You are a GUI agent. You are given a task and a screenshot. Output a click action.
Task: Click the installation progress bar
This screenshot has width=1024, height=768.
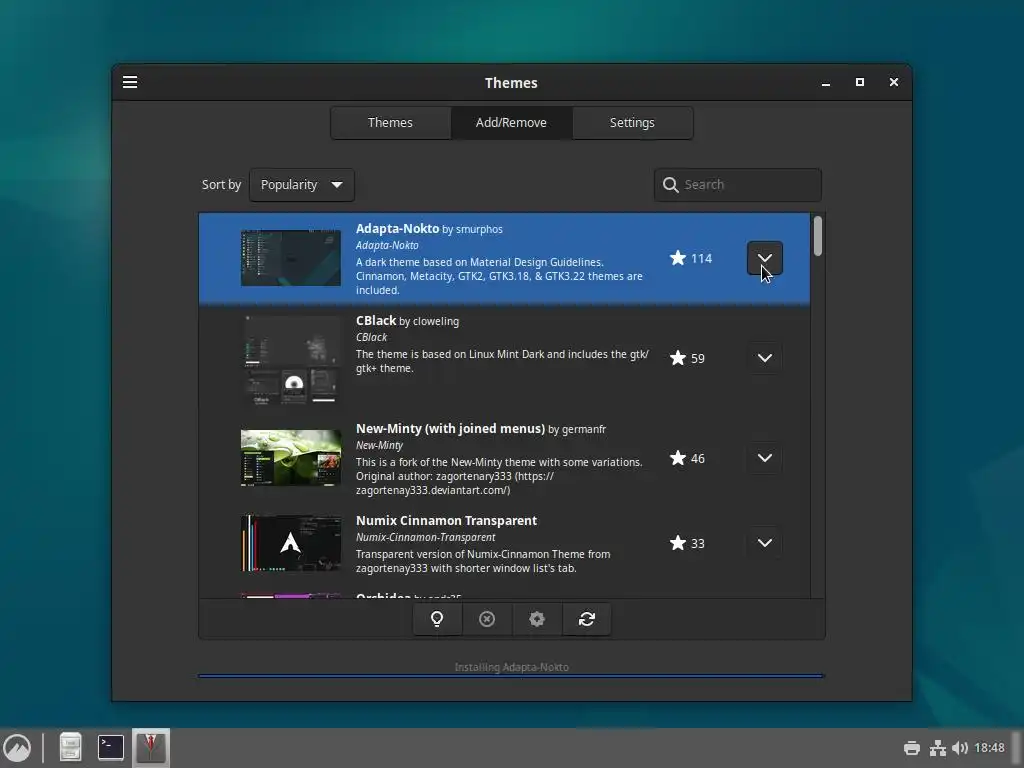pos(511,676)
